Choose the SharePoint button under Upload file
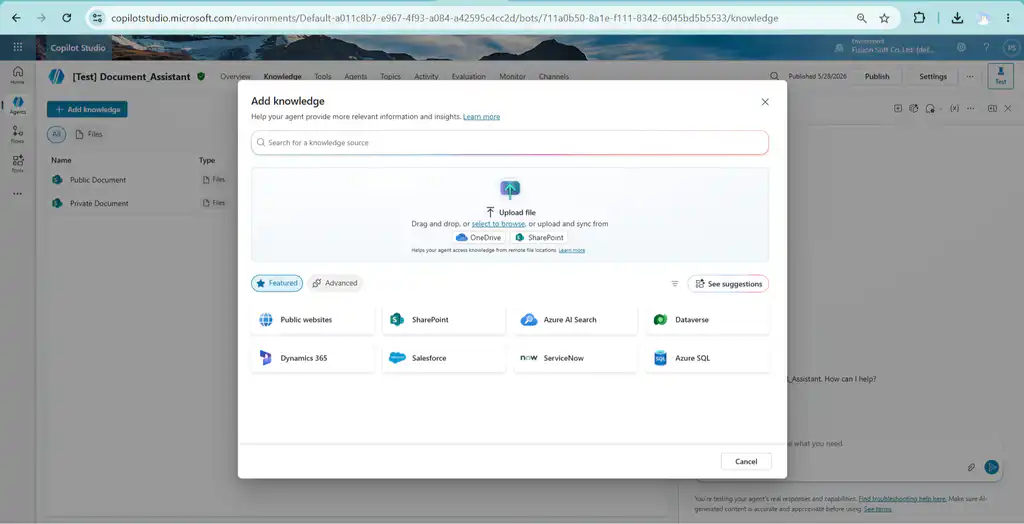The height and width of the screenshot is (524, 1024). coord(539,237)
